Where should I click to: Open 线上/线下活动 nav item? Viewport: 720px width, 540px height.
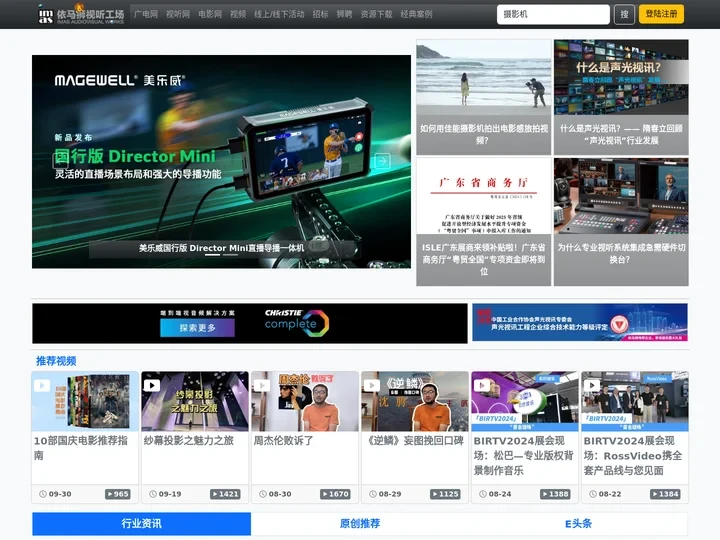(279, 14)
